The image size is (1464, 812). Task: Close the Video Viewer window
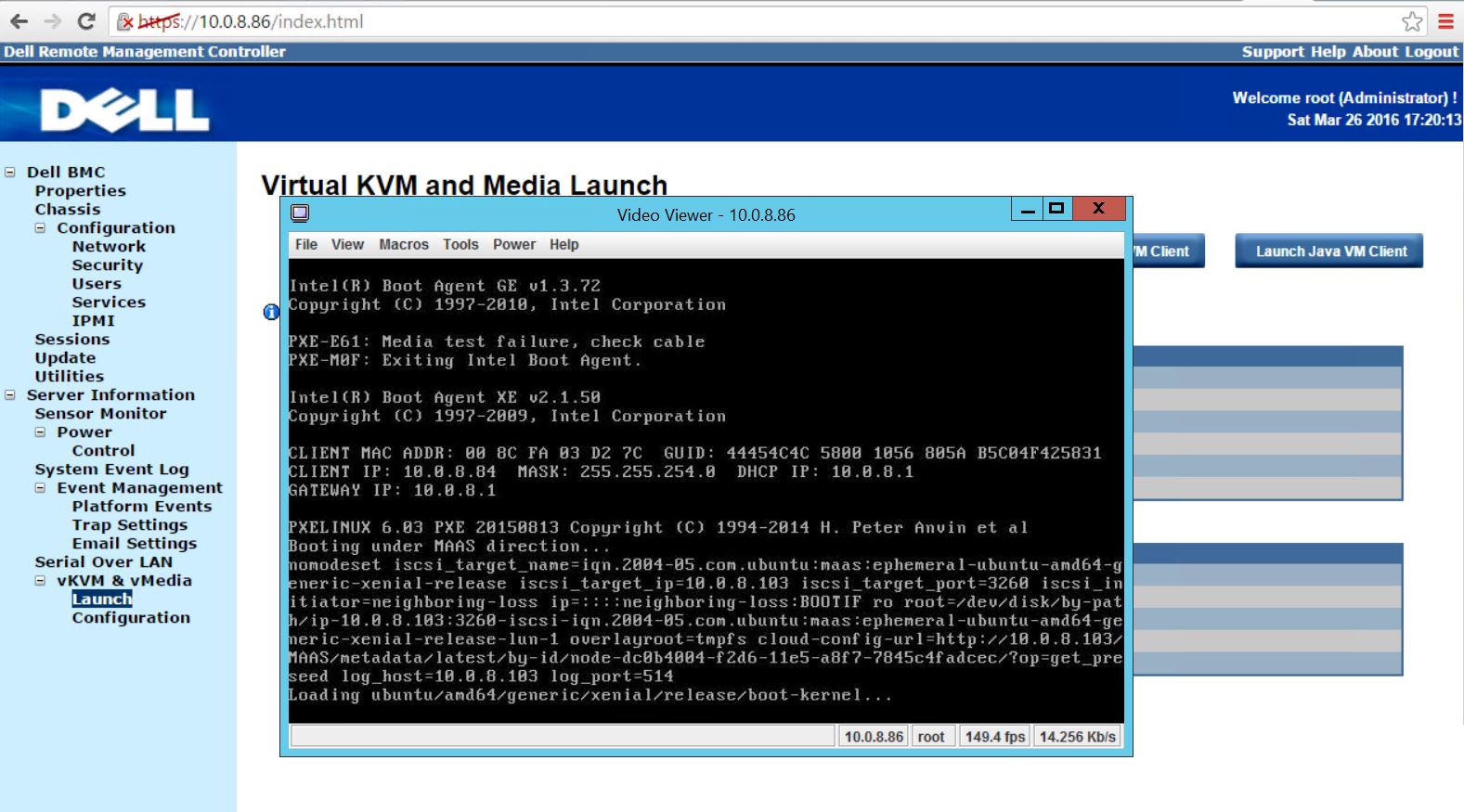coord(1098,209)
